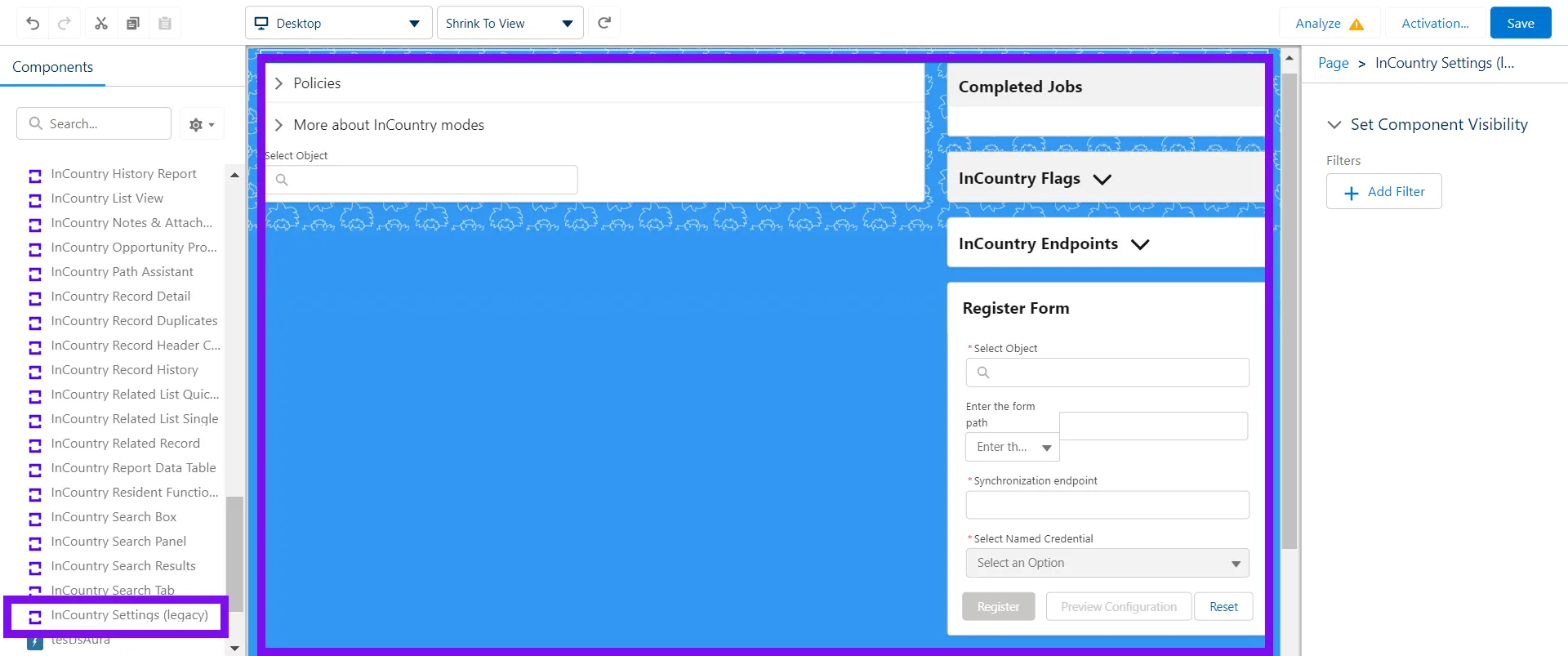Click the components list scroll down arrow
The width and height of the screenshot is (1568, 656).
(x=234, y=649)
